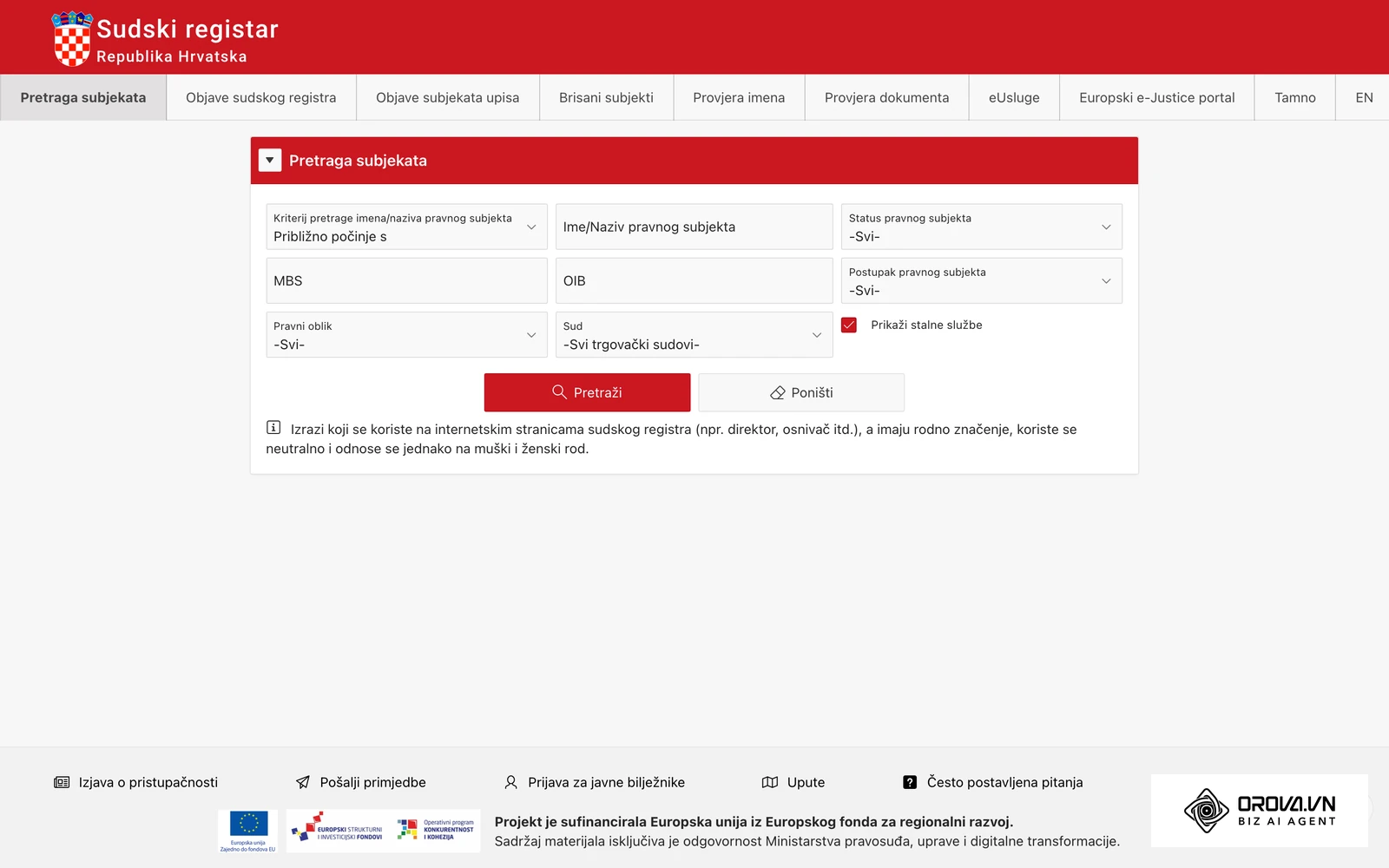Screen dimensions: 1389x868
Task: Click the paper plane icon beside Pošalji primjedbe
Action: click(x=303, y=782)
